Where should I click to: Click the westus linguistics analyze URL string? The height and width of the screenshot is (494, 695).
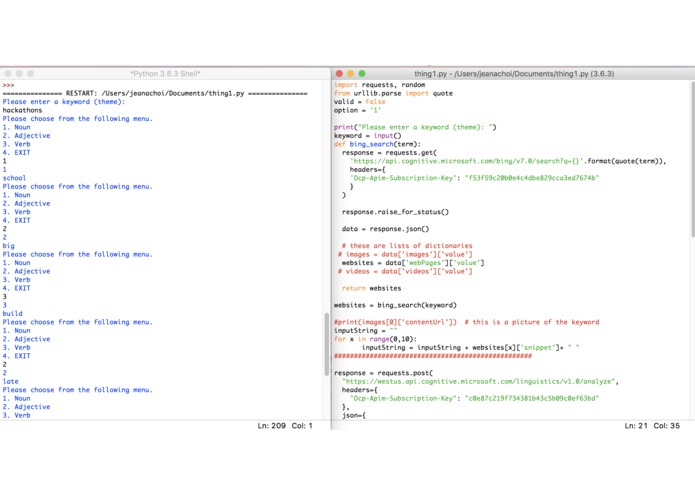click(480, 381)
